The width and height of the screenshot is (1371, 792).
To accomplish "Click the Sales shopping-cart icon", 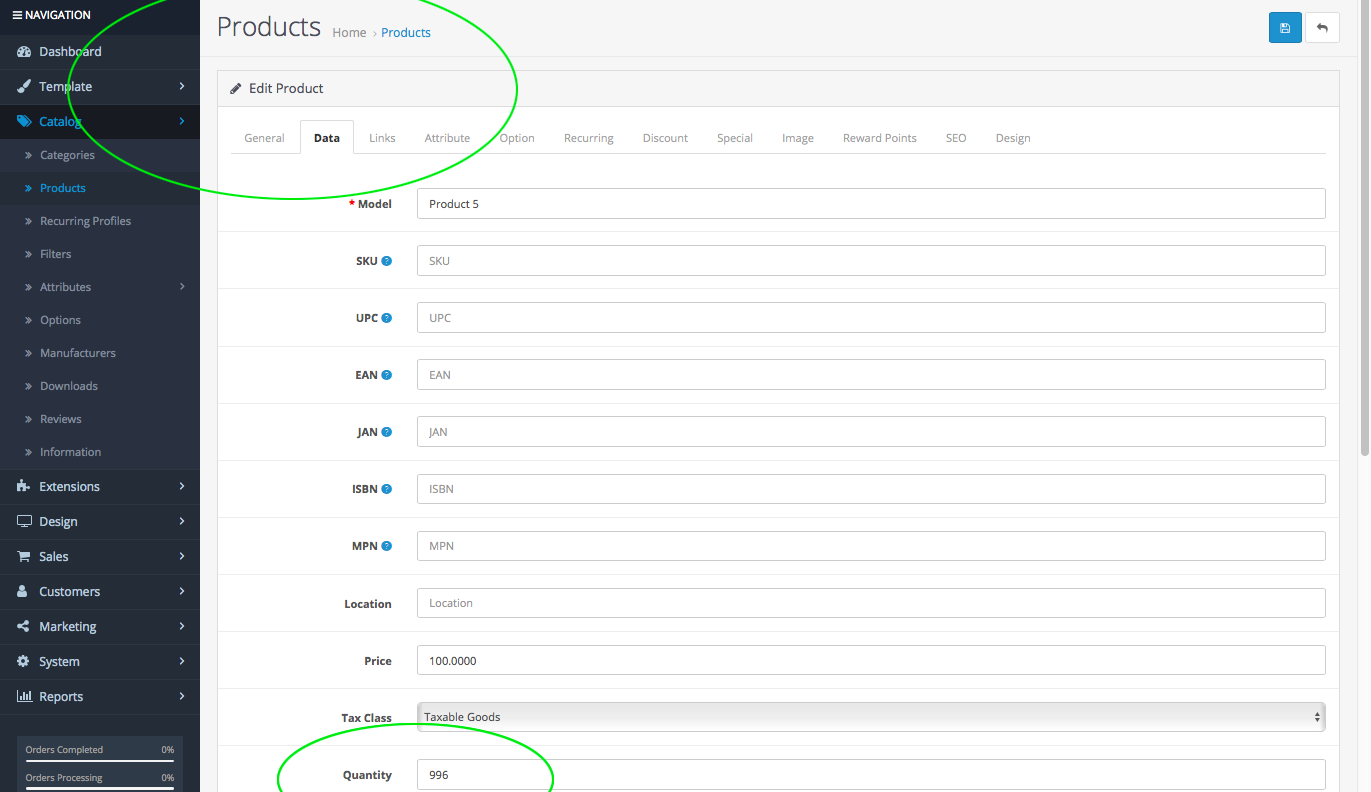I will coord(24,556).
